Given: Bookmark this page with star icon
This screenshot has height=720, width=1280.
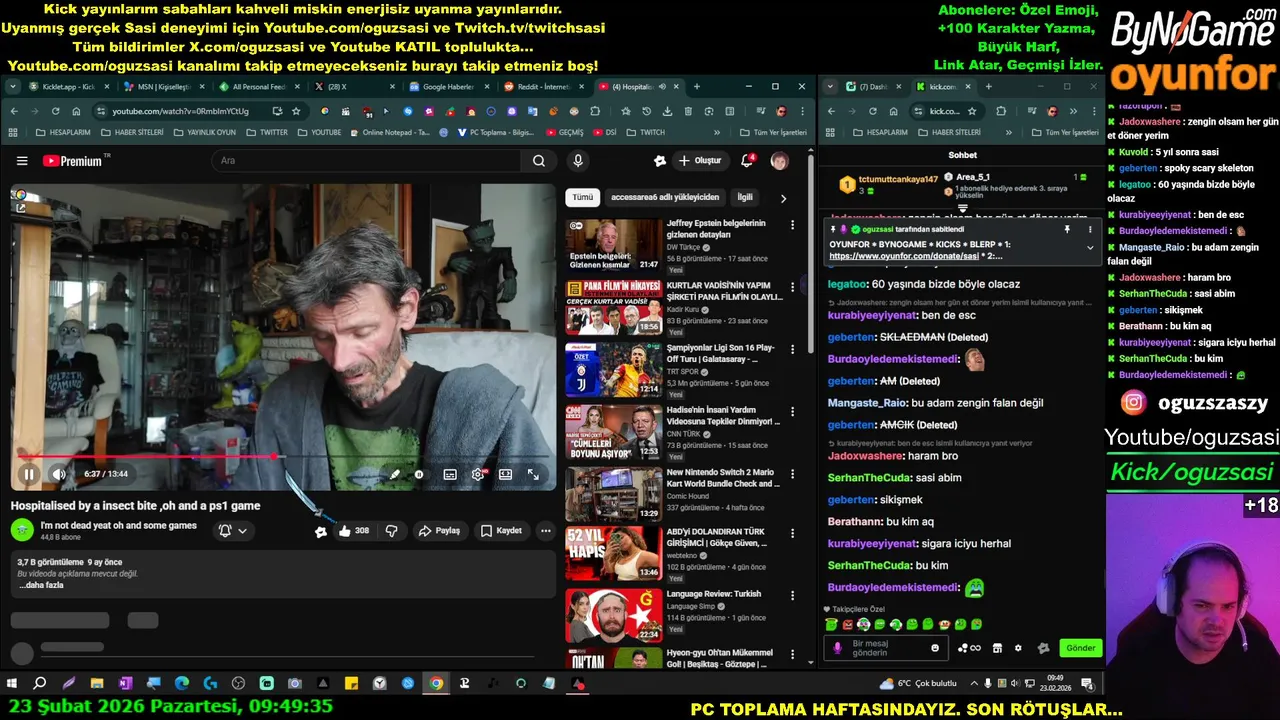Looking at the screenshot, I should click(296, 111).
